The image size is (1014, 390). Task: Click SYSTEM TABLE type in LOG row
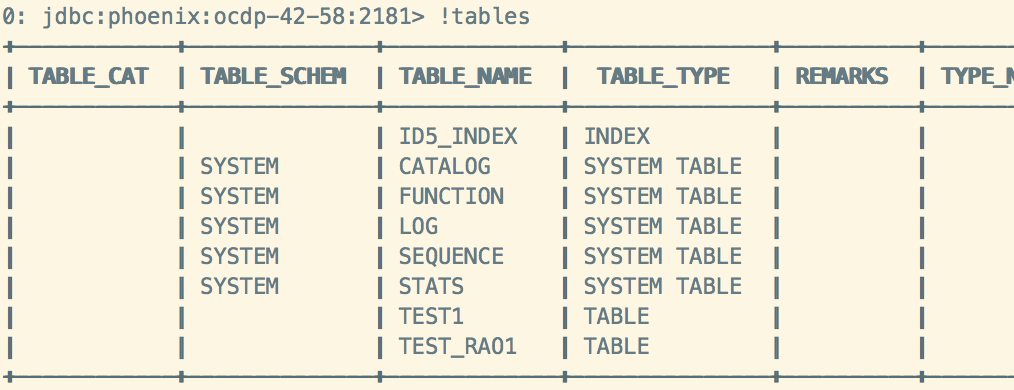coord(663,226)
